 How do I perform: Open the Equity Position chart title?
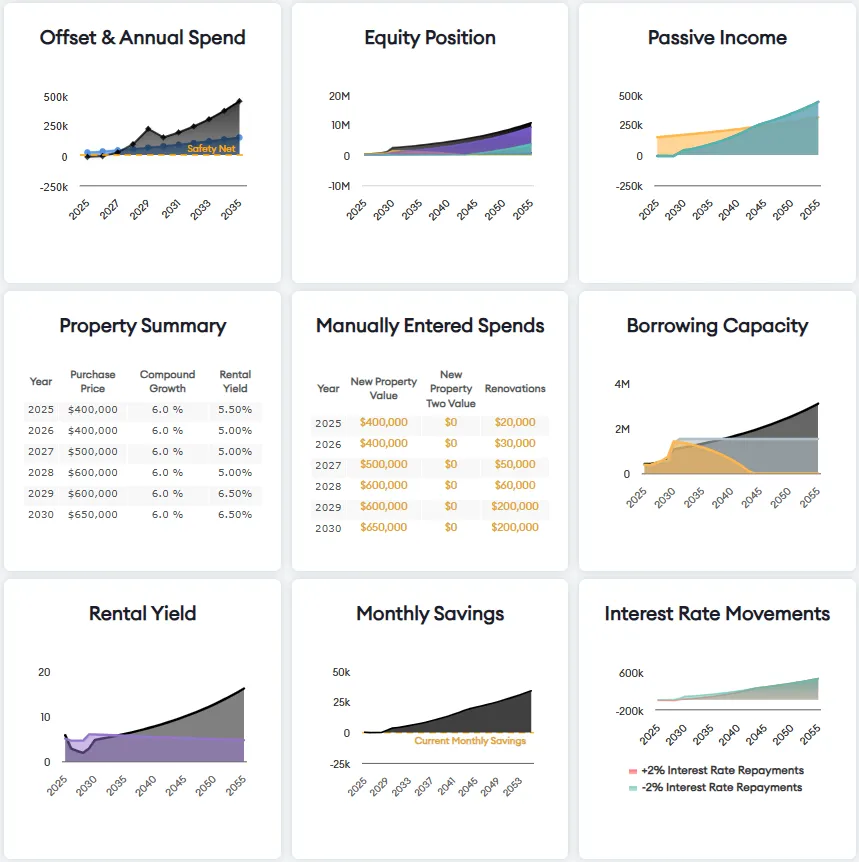[430, 38]
